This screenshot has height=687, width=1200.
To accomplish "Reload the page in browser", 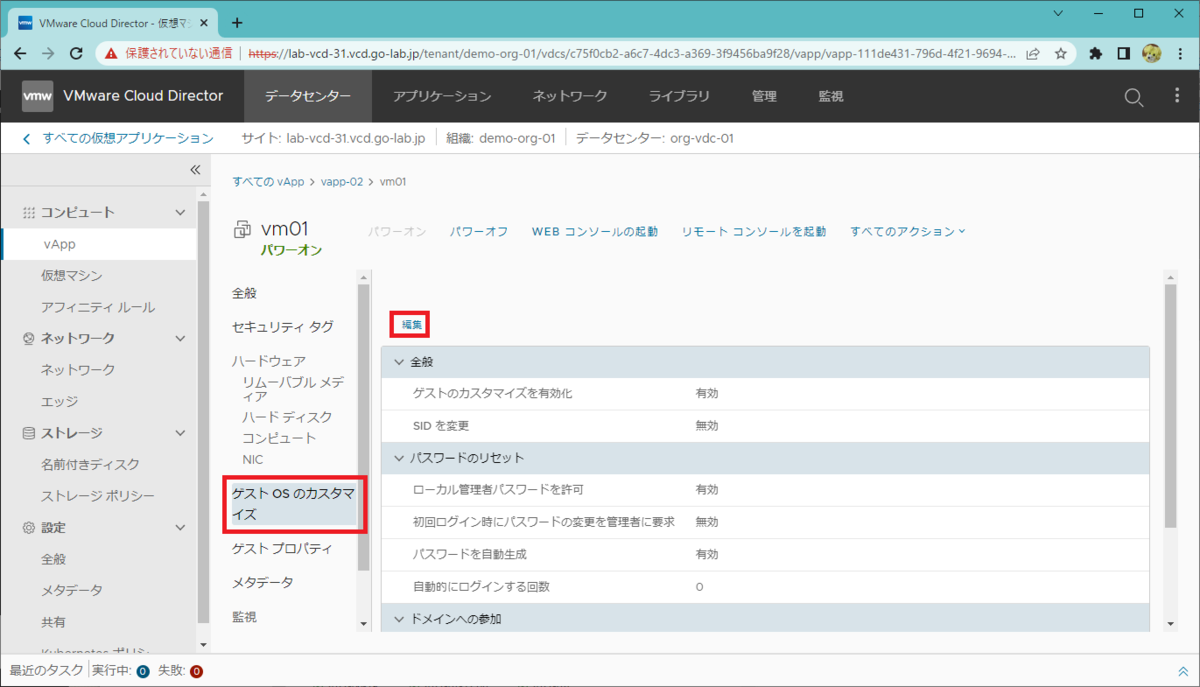I will 76,53.
